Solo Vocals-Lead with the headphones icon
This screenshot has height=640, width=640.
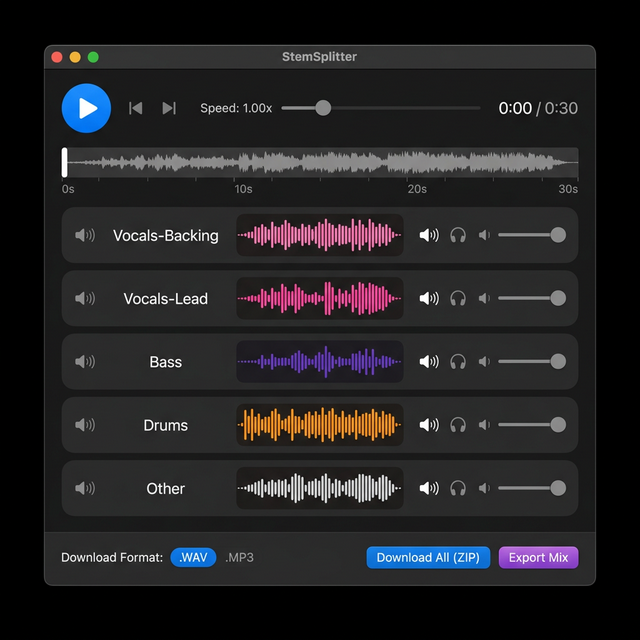458,298
